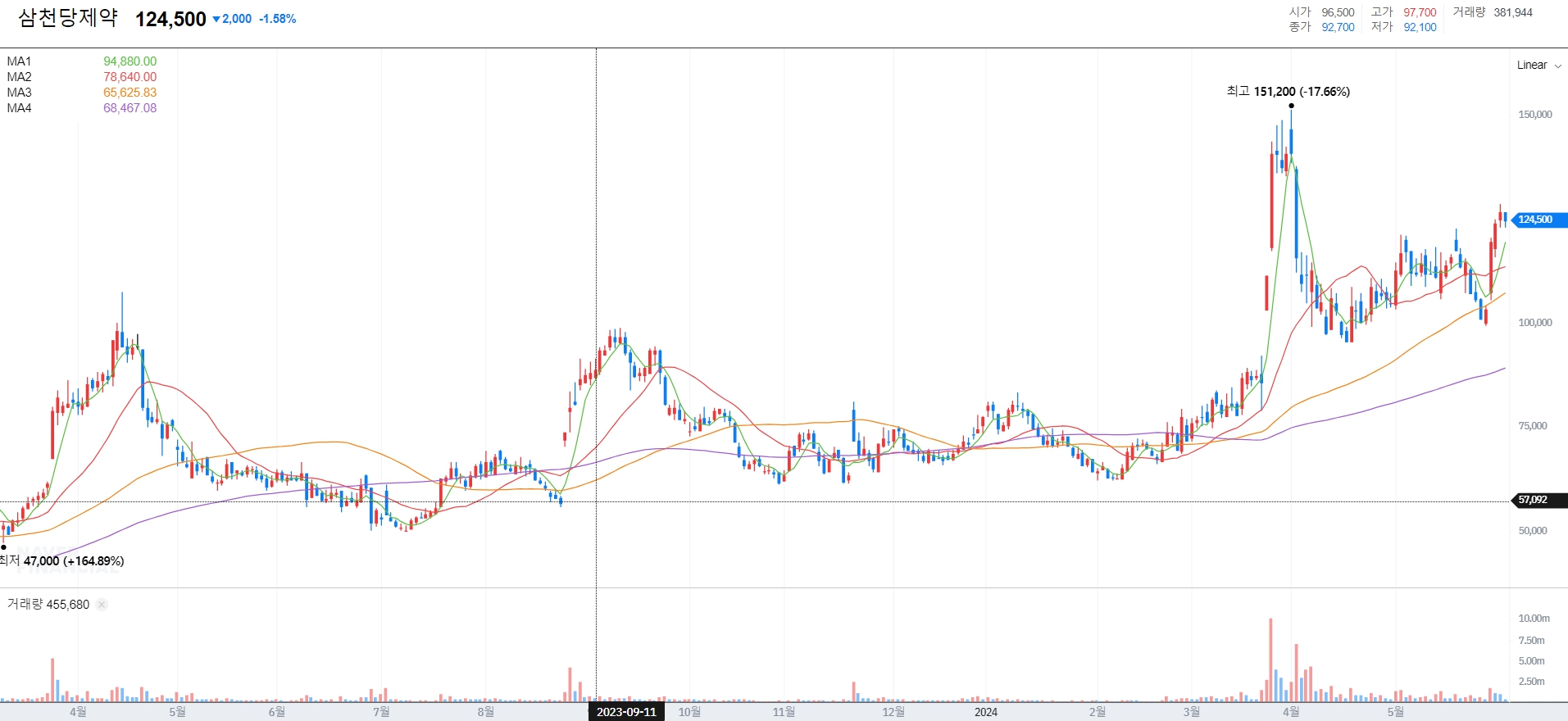Click the 10월 label on time axis
This screenshot has height=721, width=1568.
[x=689, y=712]
